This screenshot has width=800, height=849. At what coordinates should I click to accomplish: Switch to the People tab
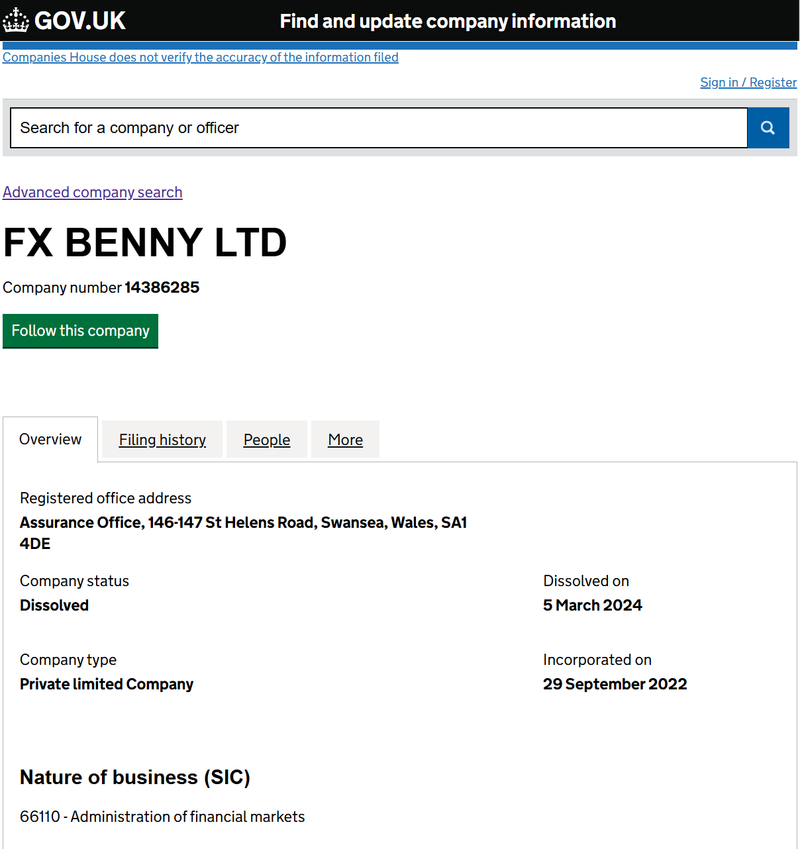(x=267, y=440)
